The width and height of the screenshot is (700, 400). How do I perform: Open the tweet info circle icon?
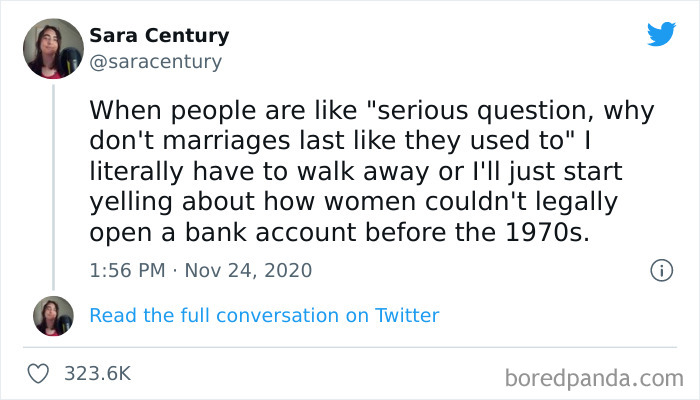tap(660, 270)
